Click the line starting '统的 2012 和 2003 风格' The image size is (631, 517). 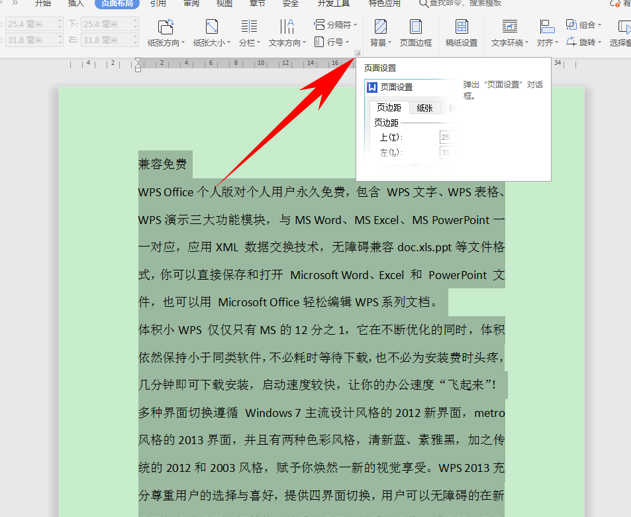point(321,468)
